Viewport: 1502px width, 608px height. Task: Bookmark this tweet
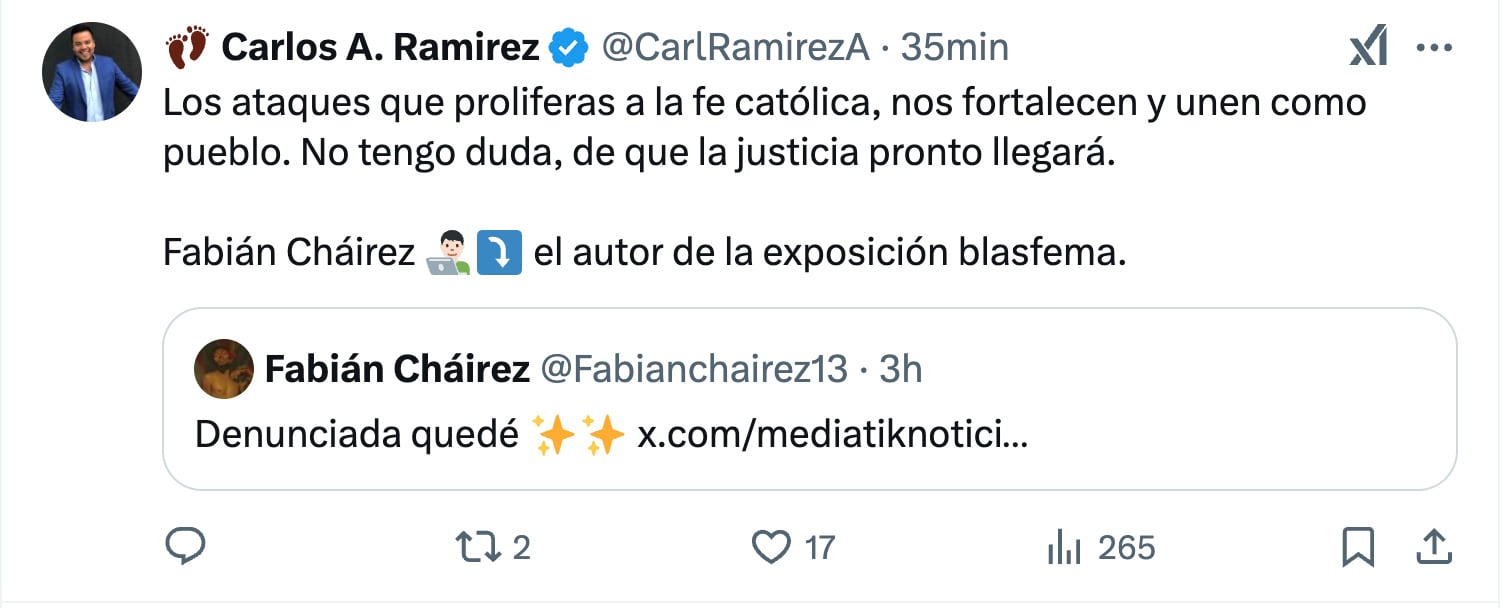(x=1357, y=547)
